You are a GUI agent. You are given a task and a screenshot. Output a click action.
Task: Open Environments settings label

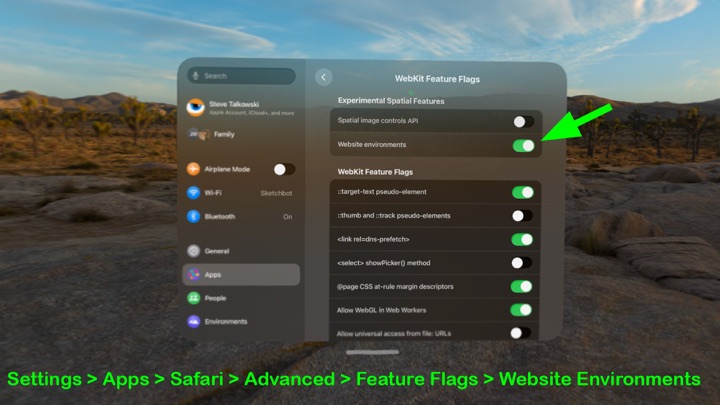226,321
